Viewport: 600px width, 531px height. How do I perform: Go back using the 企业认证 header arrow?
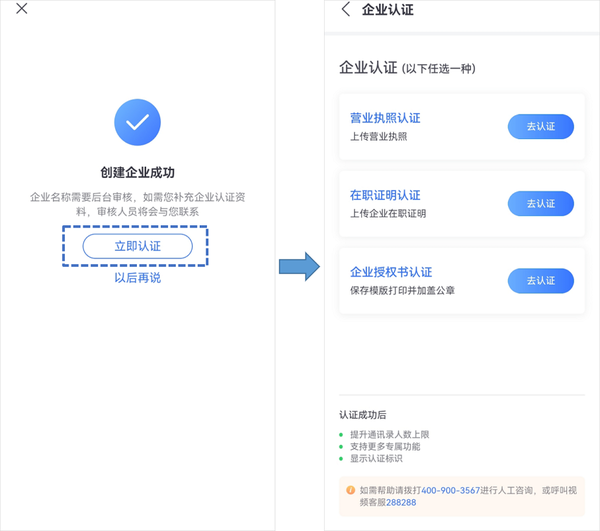(x=346, y=9)
